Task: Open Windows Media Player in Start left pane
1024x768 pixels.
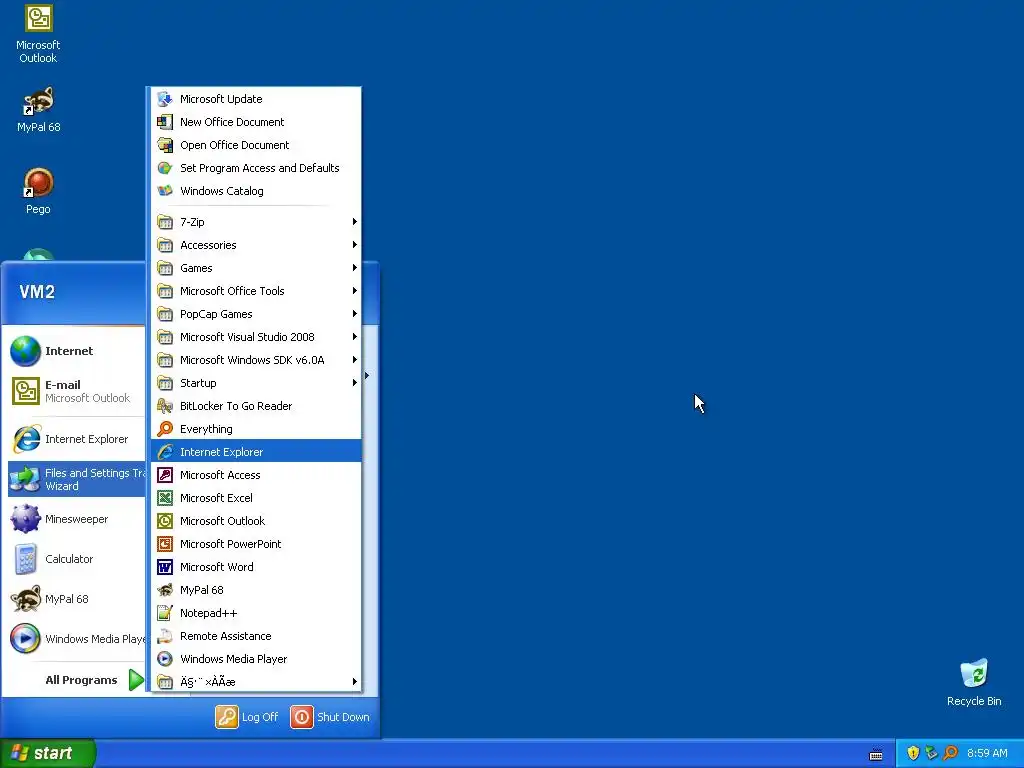Action: (76, 639)
